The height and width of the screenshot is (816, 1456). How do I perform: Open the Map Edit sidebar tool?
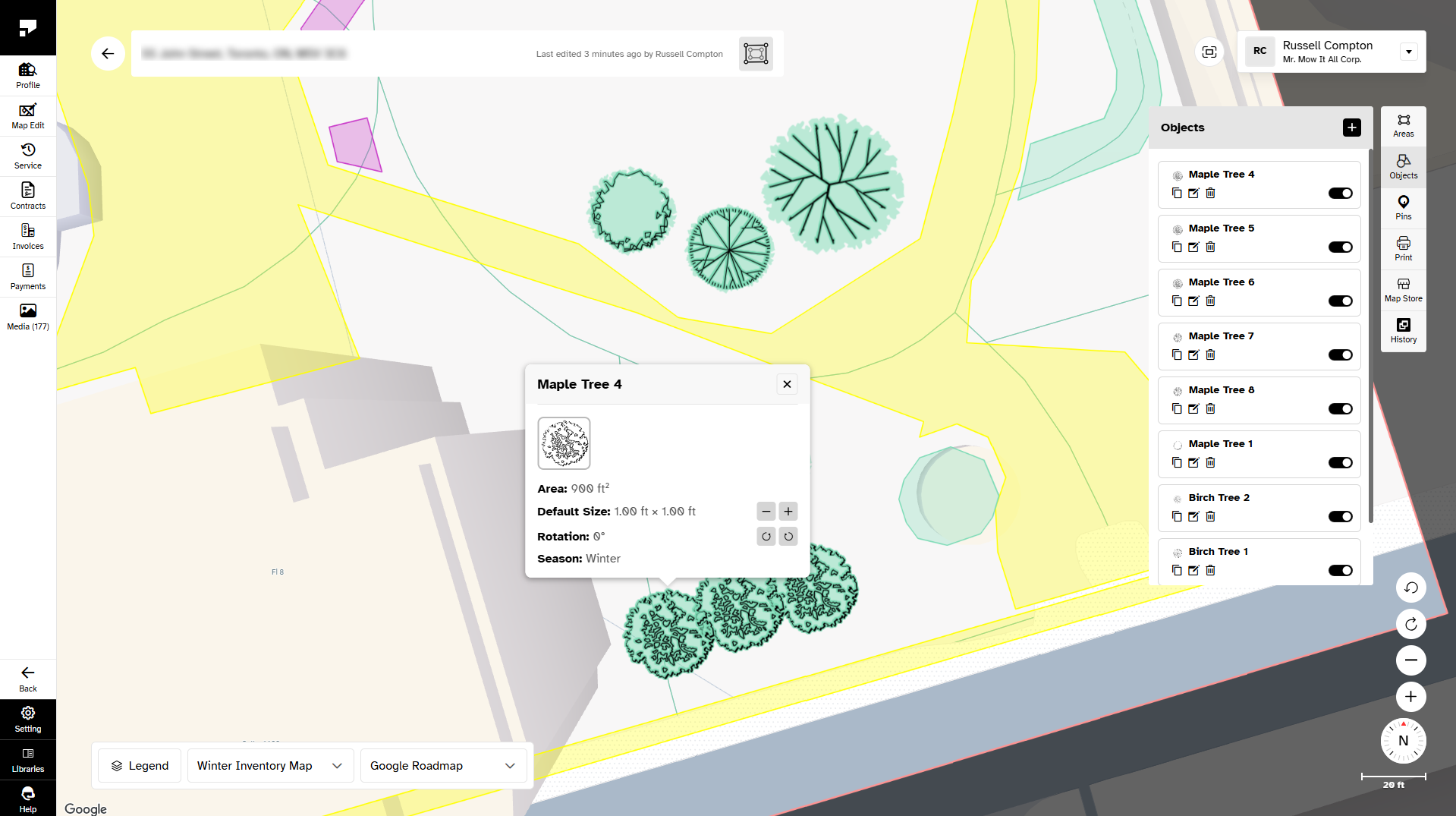pyautogui.click(x=28, y=116)
